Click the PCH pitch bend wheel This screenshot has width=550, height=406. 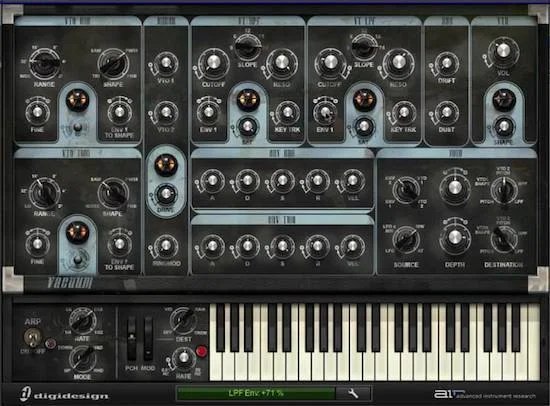[132, 339]
